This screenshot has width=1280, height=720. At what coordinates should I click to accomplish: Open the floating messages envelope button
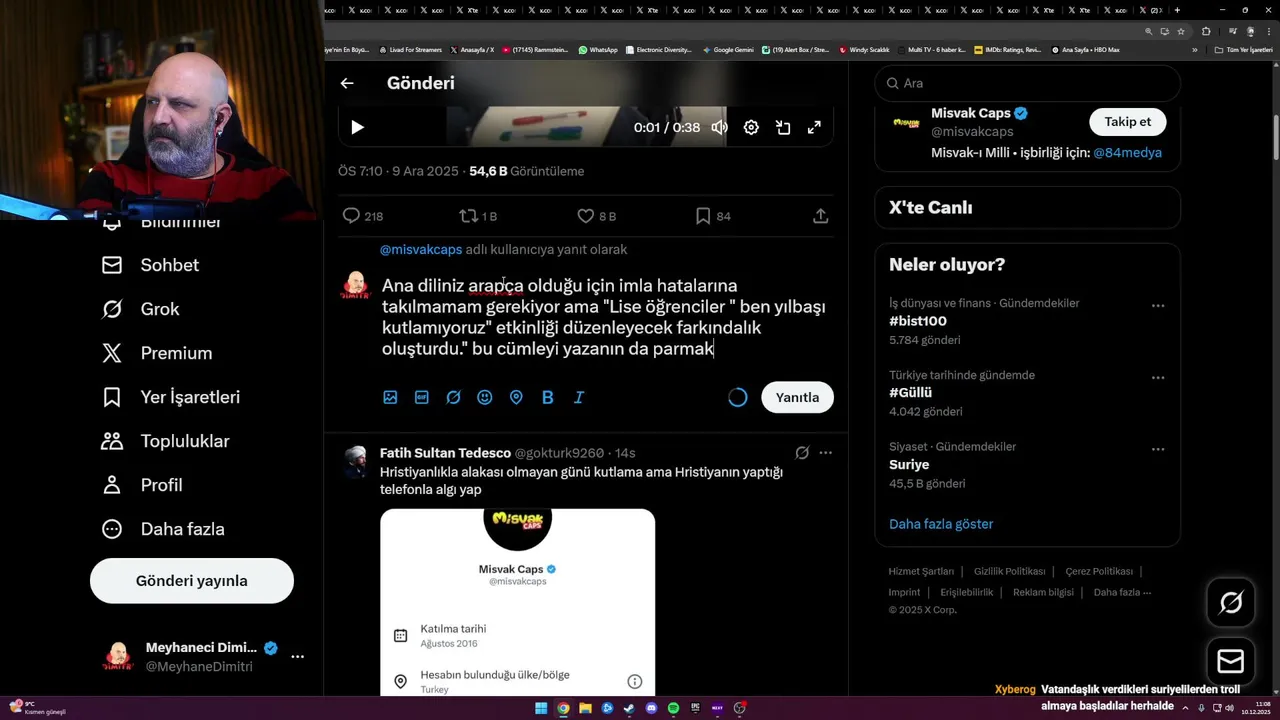pyautogui.click(x=1231, y=661)
